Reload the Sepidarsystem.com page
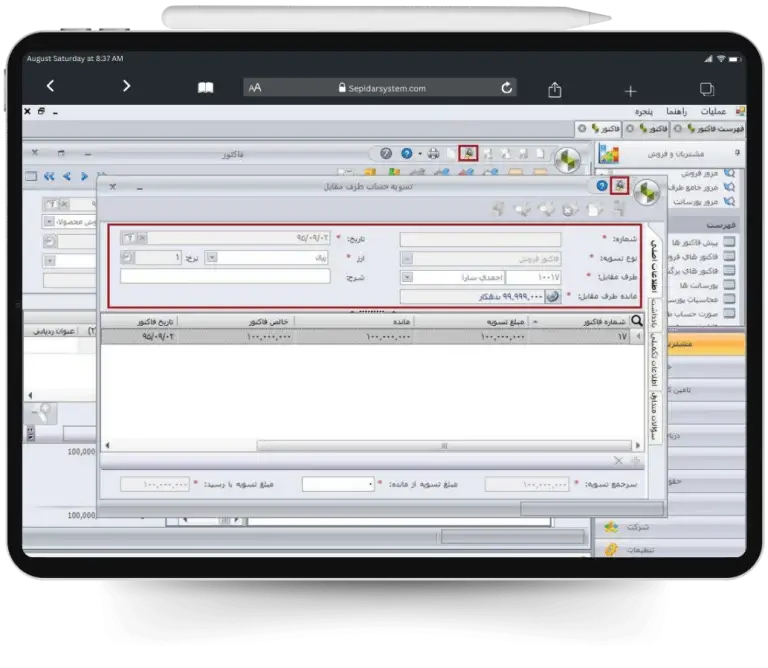768x668 pixels. coord(506,88)
